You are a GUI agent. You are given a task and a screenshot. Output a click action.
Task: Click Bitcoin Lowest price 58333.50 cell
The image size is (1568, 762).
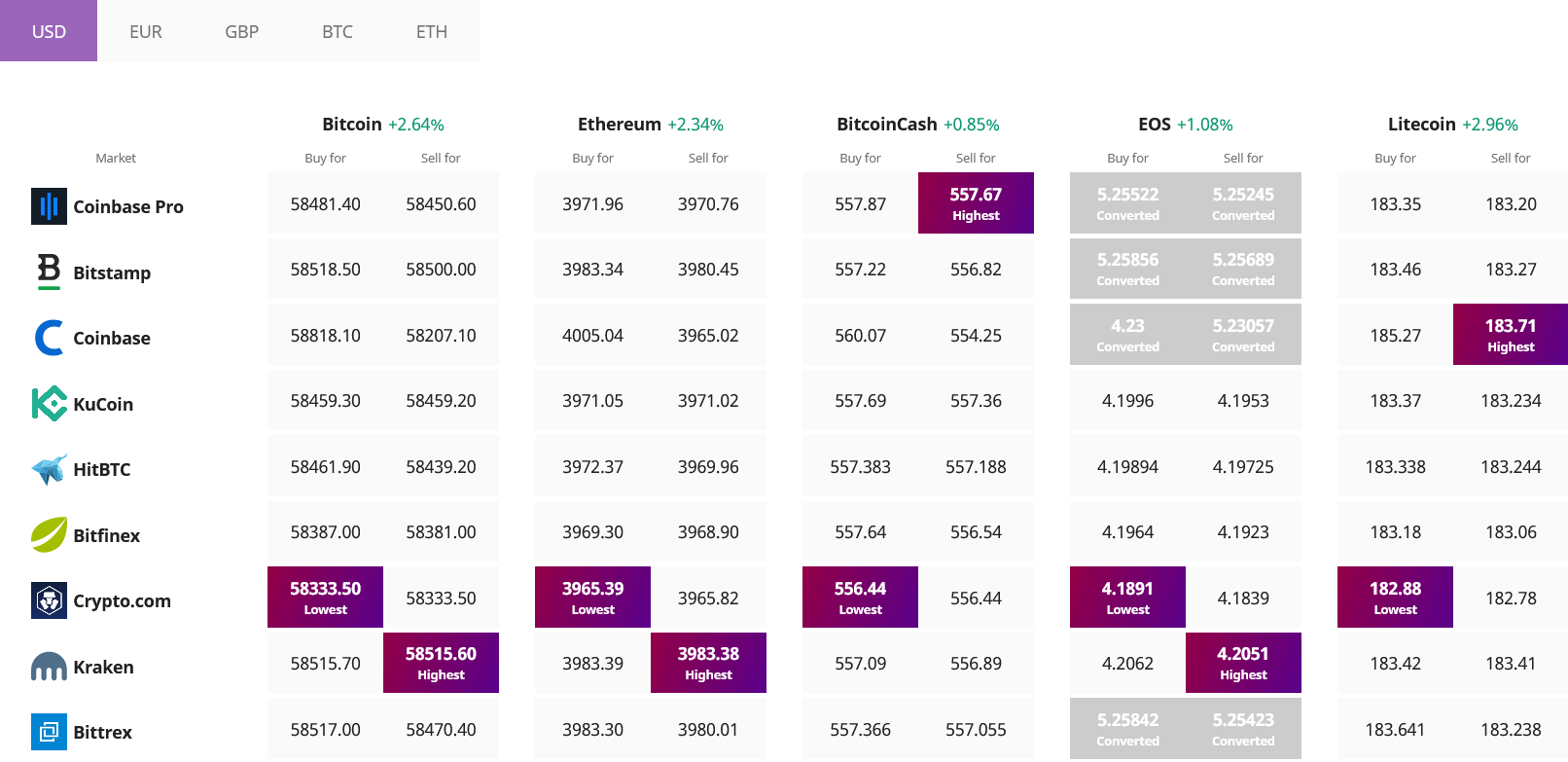pos(325,597)
